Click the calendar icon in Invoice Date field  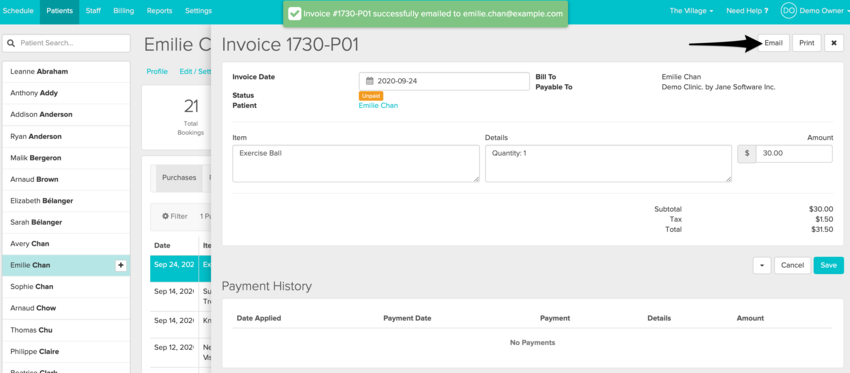pos(370,81)
